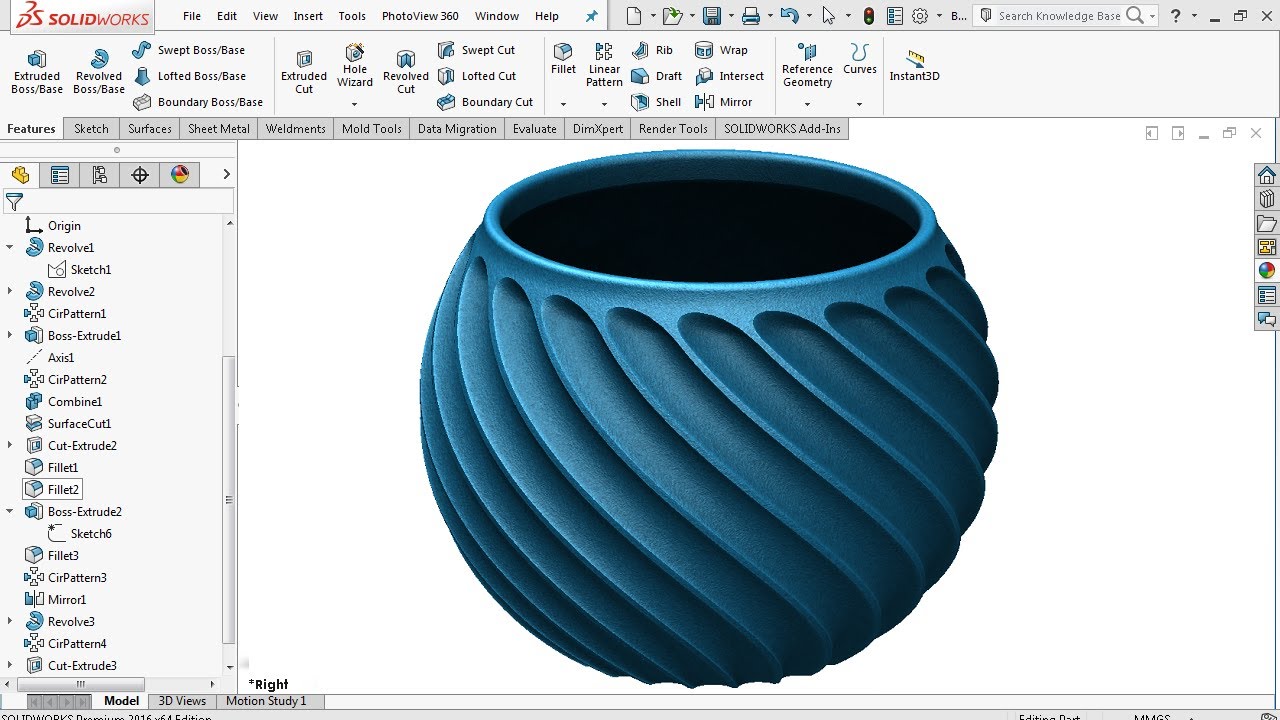Screen dimensions: 1280x720
Task: Select the Mirror feature tool
Action: [723, 102]
